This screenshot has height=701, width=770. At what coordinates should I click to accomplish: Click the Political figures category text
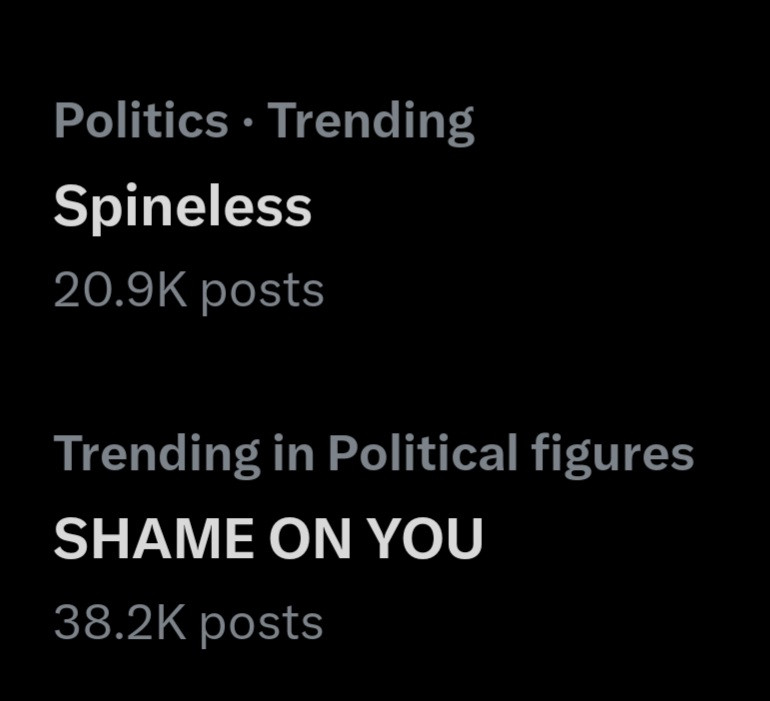click(510, 454)
